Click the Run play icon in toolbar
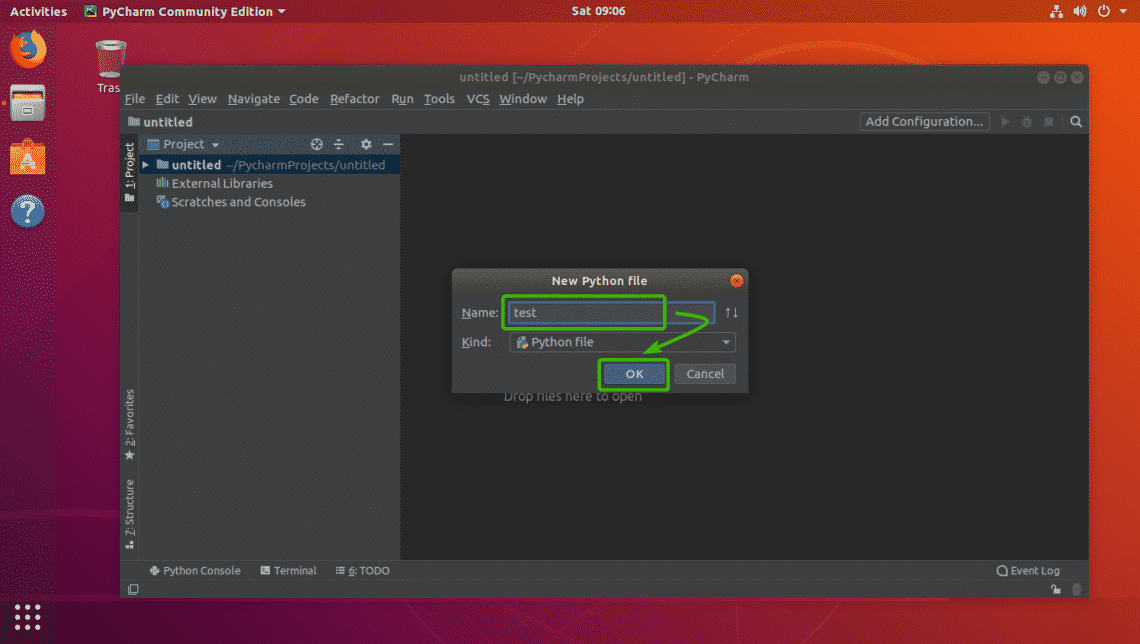1140x644 pixels. (1005, 121)
